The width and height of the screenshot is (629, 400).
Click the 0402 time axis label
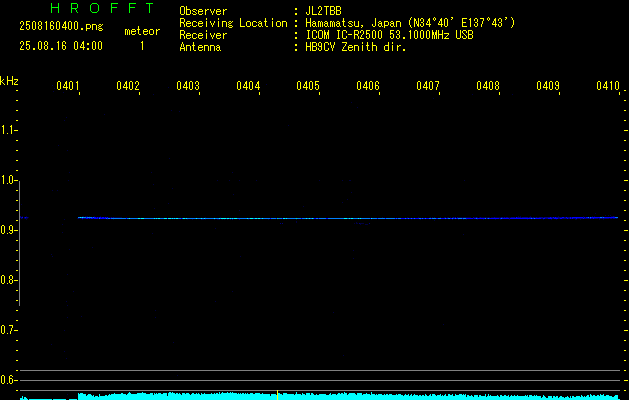point(128,86)
